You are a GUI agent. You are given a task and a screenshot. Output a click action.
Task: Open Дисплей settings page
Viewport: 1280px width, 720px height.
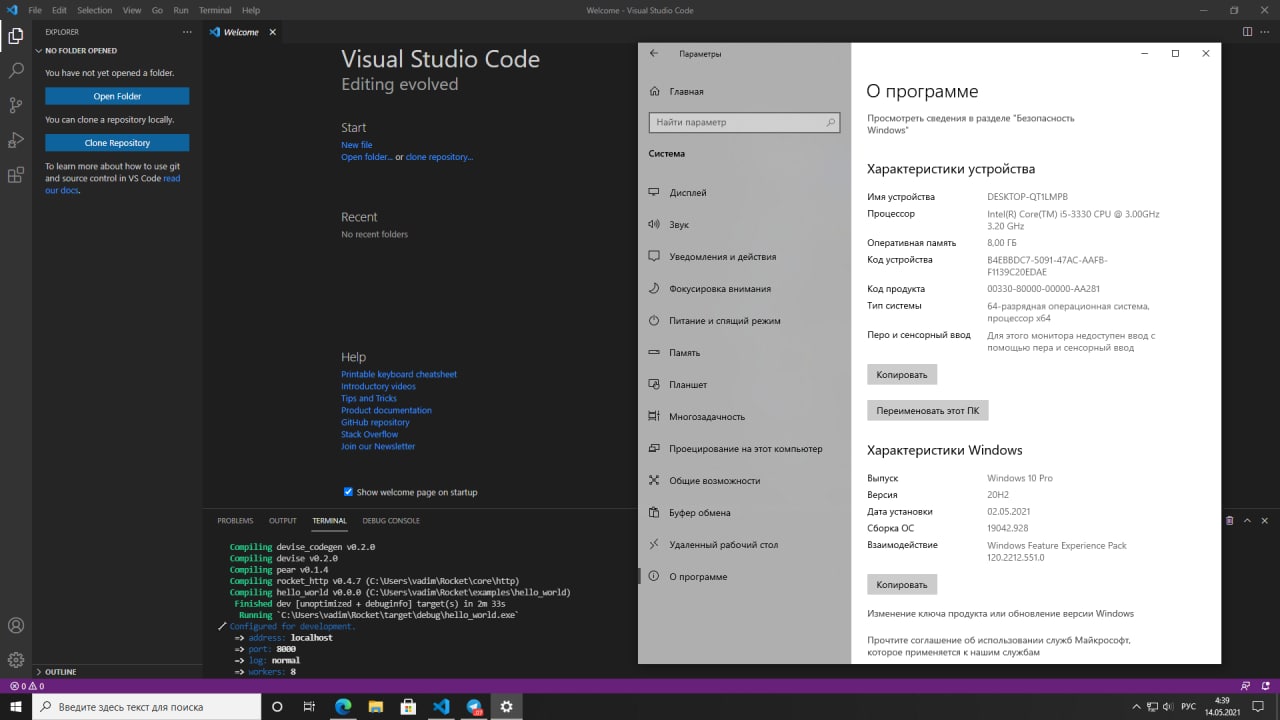[x=744, y=192]
